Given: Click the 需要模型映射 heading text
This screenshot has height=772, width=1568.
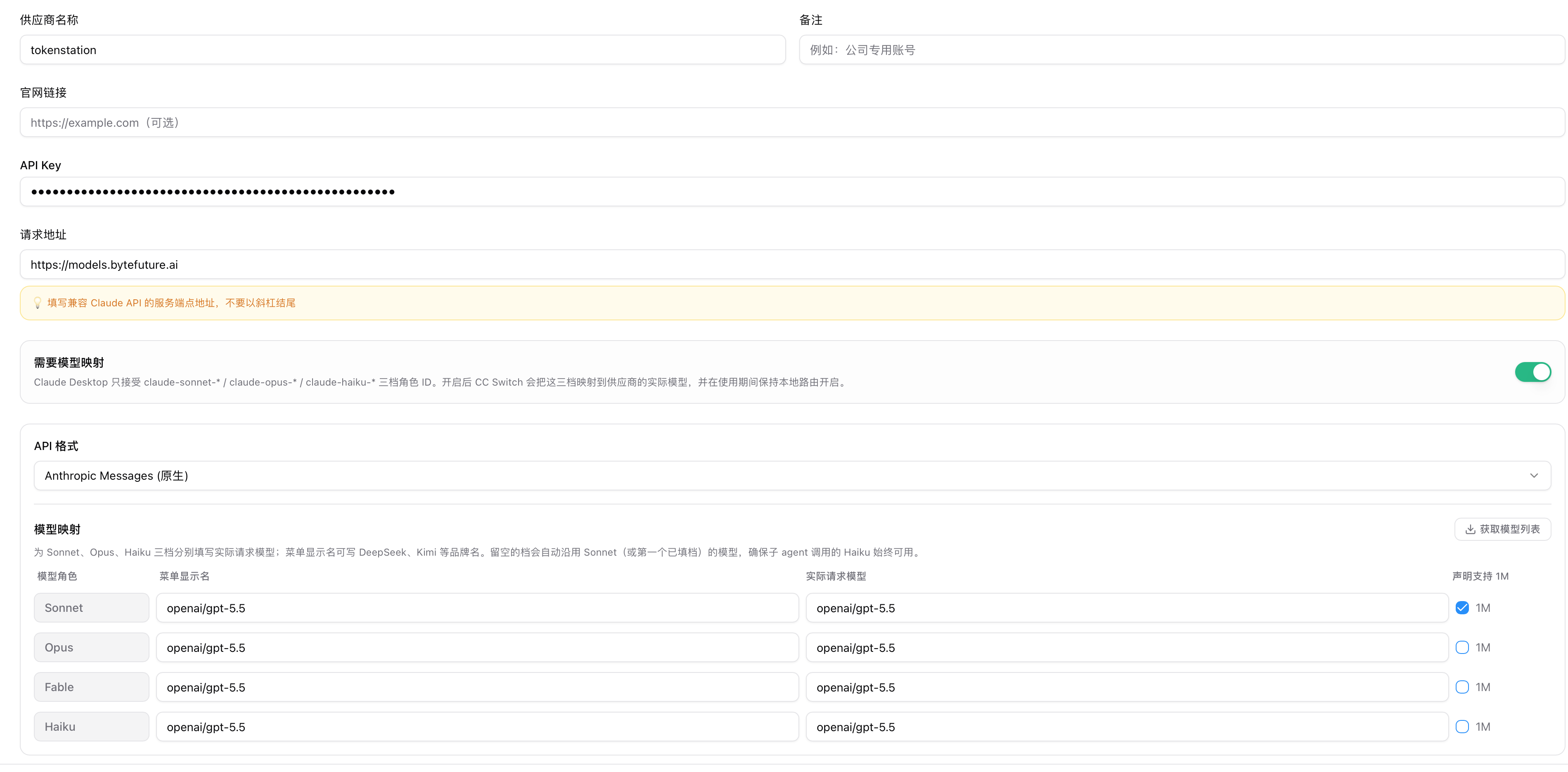Looking at the screenshot, I should pyautogui.click(x=69, y=363).
